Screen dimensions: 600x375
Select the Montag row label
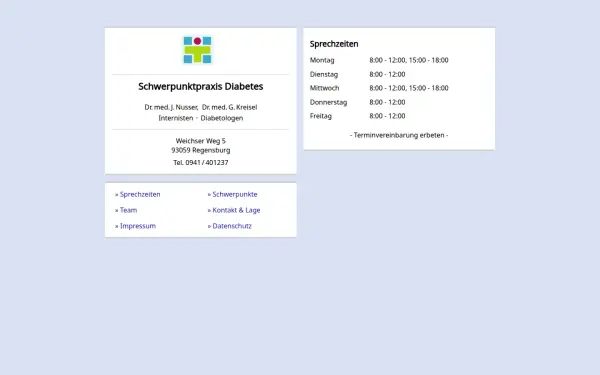pyautogui.click(x=322, y=60)
